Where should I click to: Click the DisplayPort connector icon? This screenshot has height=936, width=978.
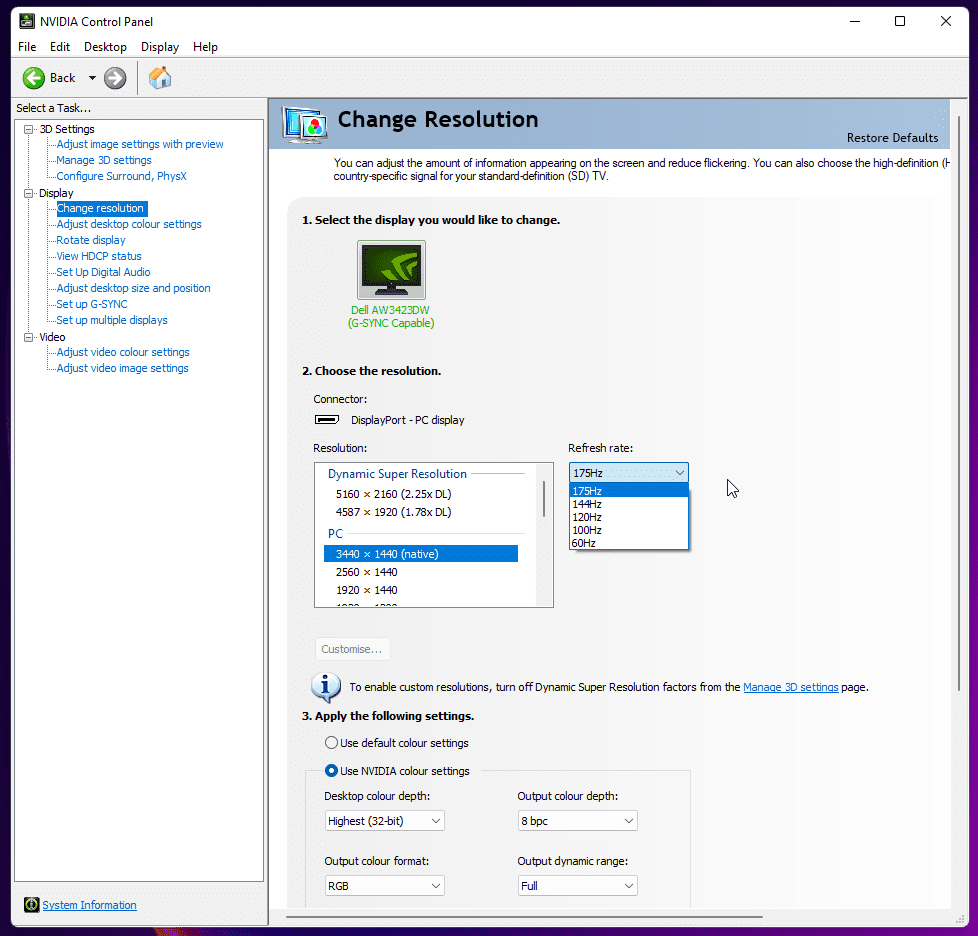tap(327, 420)
